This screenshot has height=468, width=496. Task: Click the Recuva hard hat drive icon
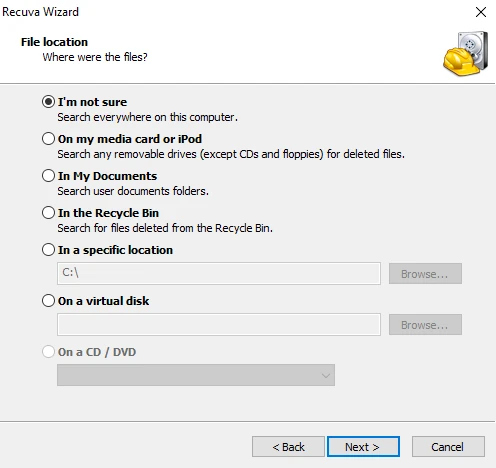pos(466,53)
